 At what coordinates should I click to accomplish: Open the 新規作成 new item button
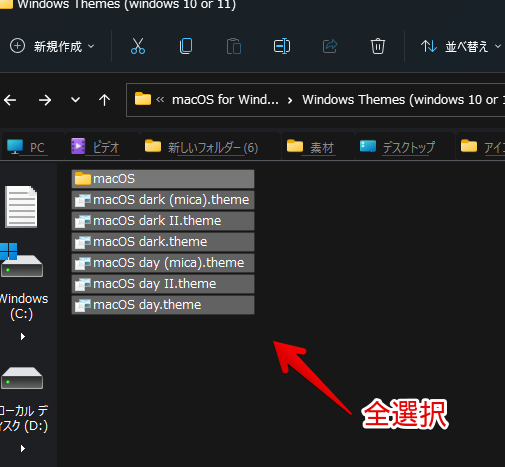click(52, 46)
